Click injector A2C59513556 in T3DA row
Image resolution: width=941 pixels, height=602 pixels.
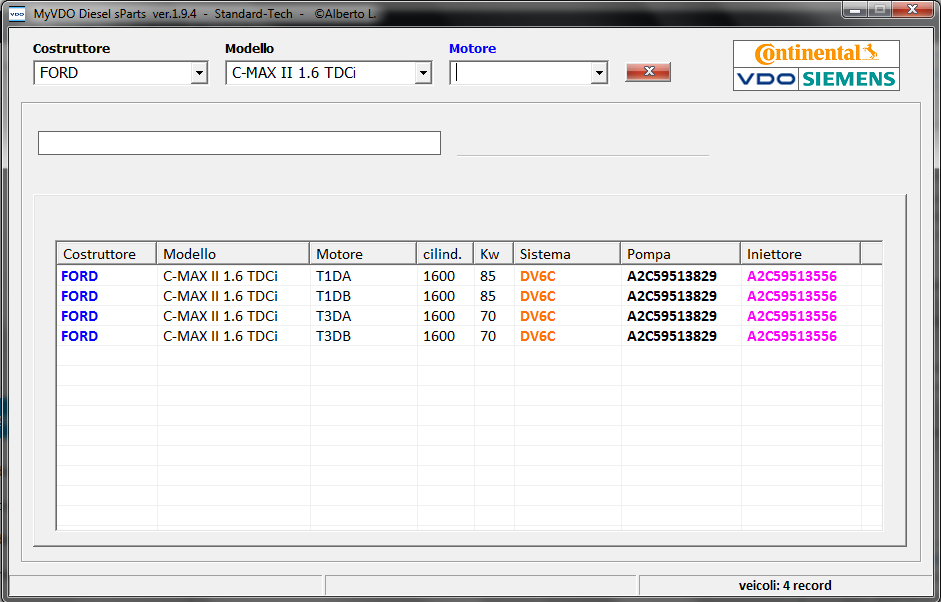click(x=792, y=316)
